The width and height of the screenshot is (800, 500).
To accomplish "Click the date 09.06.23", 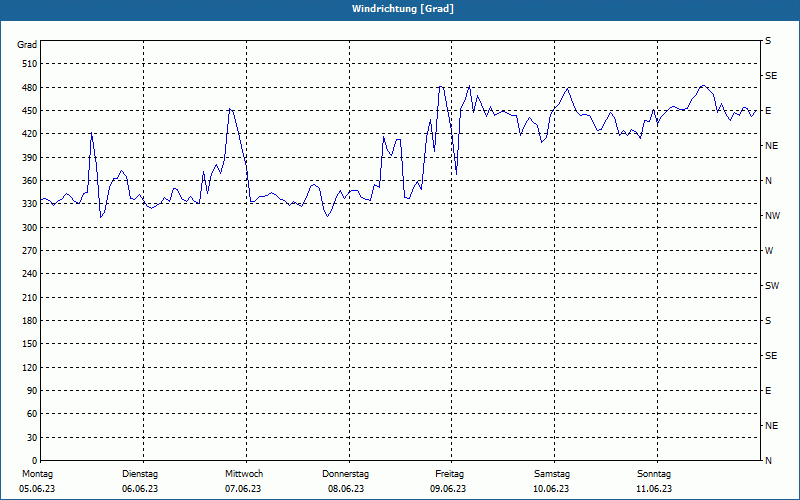I will tap(448, 489).
